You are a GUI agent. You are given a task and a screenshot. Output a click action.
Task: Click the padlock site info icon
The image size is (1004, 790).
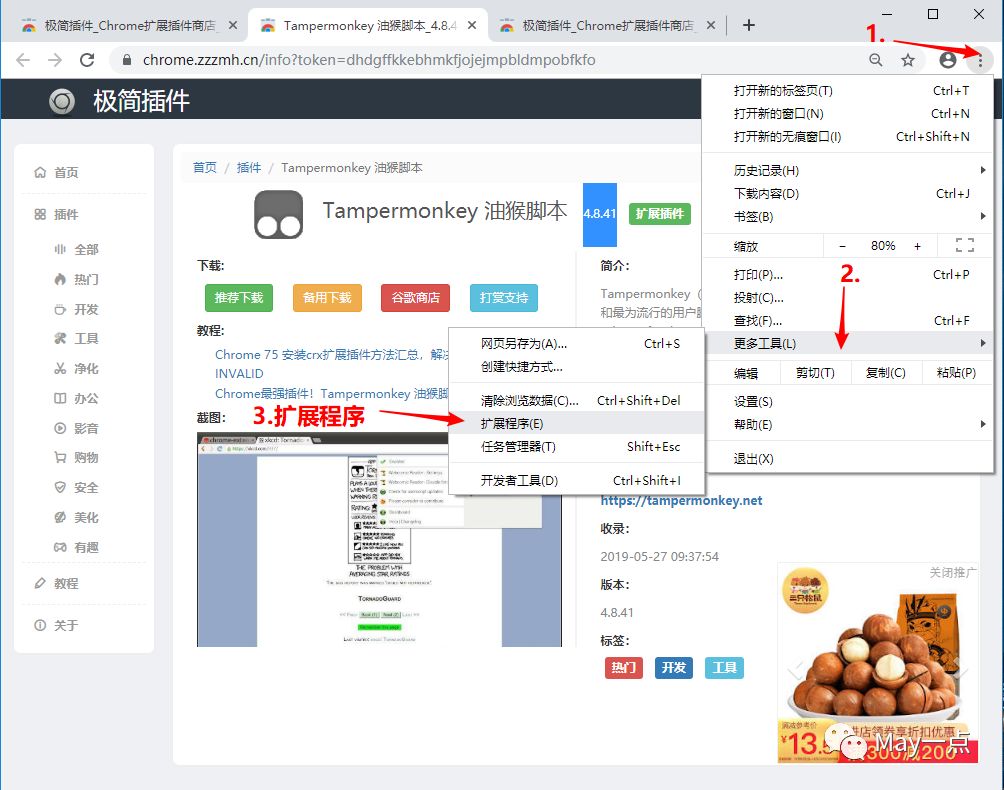[x=127, y=60]
